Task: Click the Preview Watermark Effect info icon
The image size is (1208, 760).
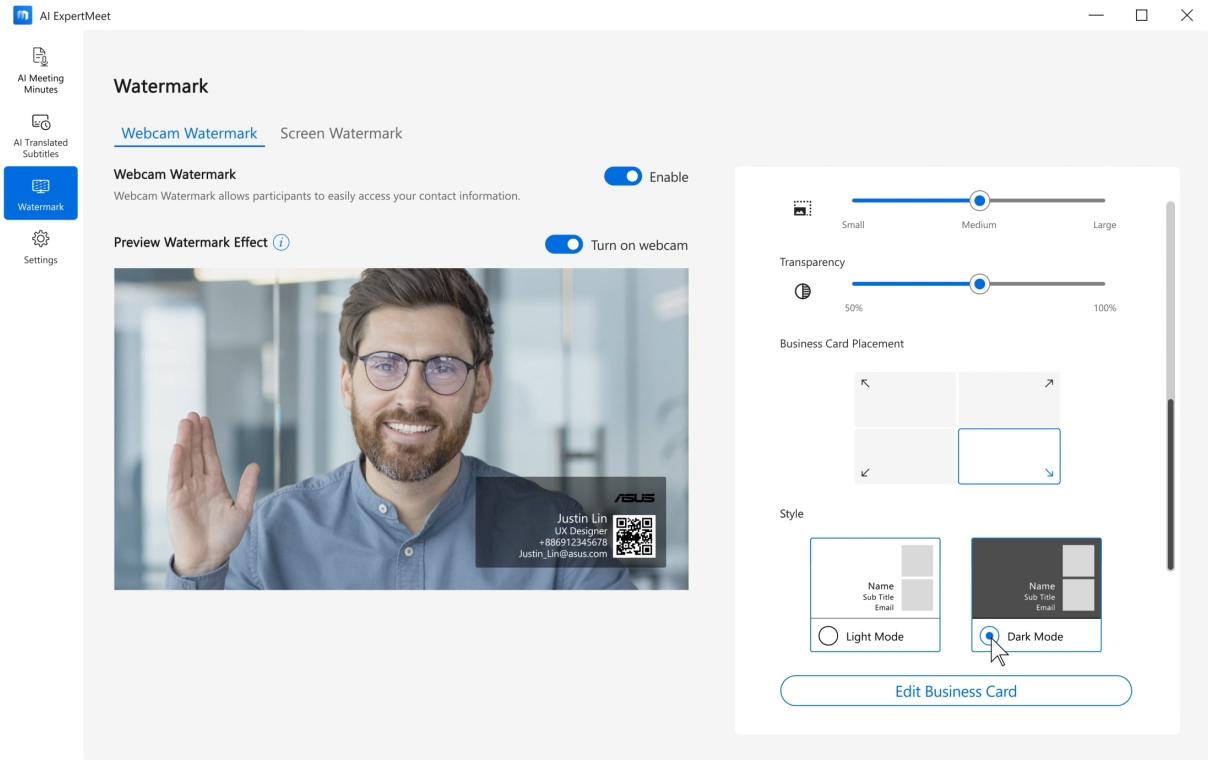Action: (x=281, y=242)
